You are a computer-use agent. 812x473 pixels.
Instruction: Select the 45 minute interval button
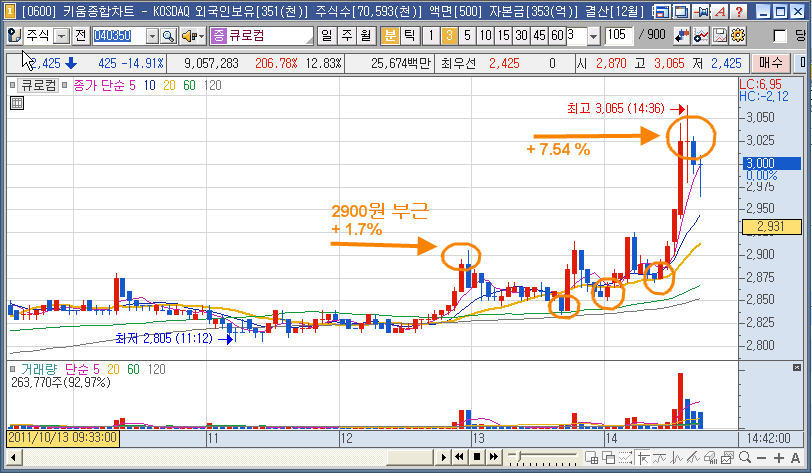click(540, 35)
